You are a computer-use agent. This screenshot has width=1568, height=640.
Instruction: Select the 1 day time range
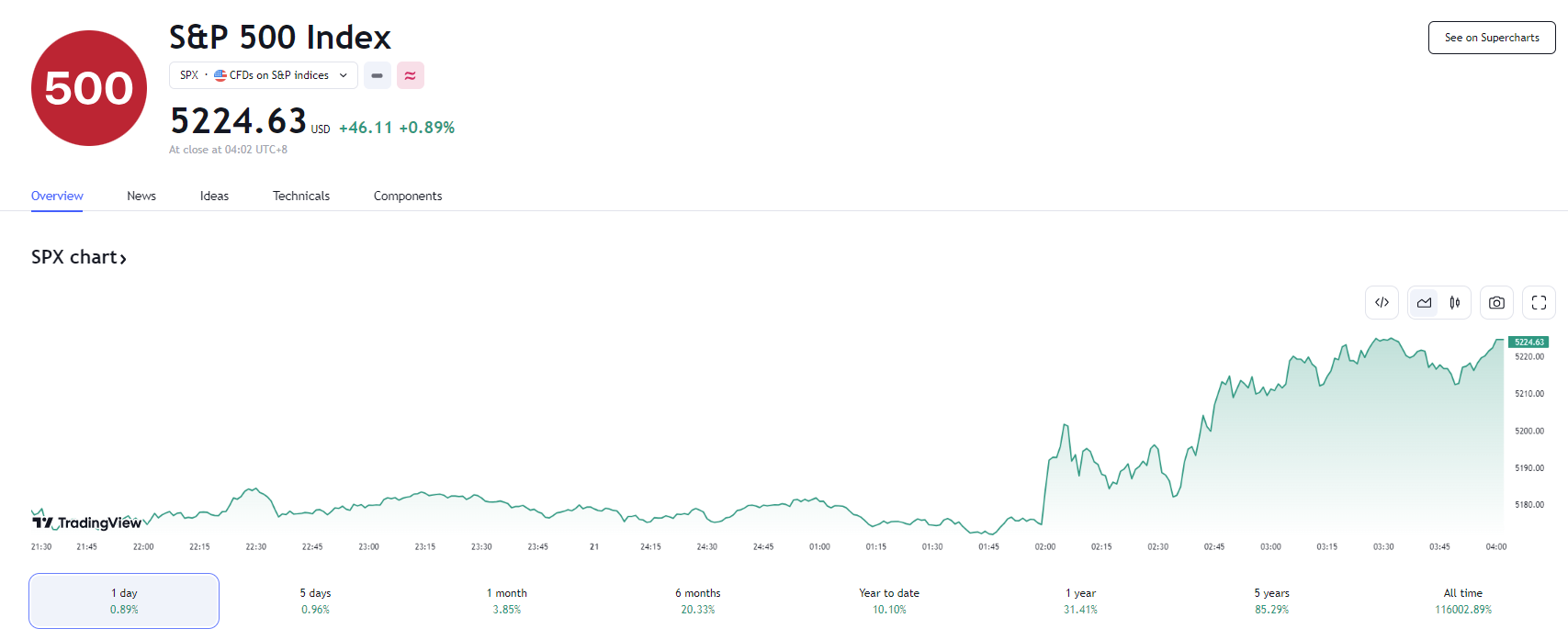pos(124,601)
